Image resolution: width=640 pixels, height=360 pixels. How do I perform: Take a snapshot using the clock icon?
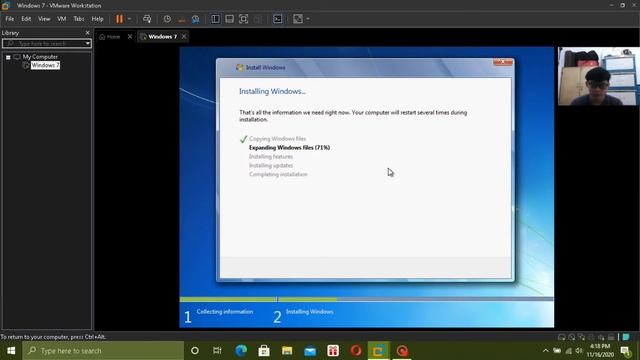pyautogui.click(x=167, y=19)
